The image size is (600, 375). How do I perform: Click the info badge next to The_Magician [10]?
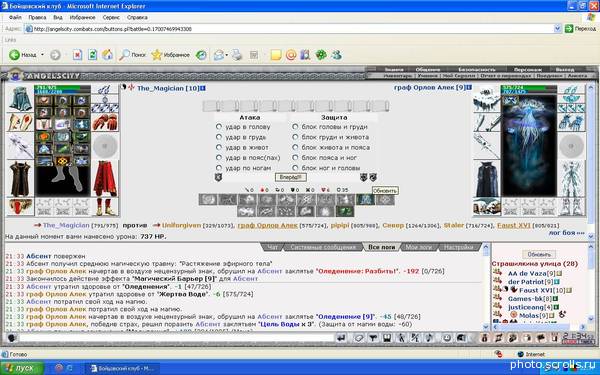203,88
